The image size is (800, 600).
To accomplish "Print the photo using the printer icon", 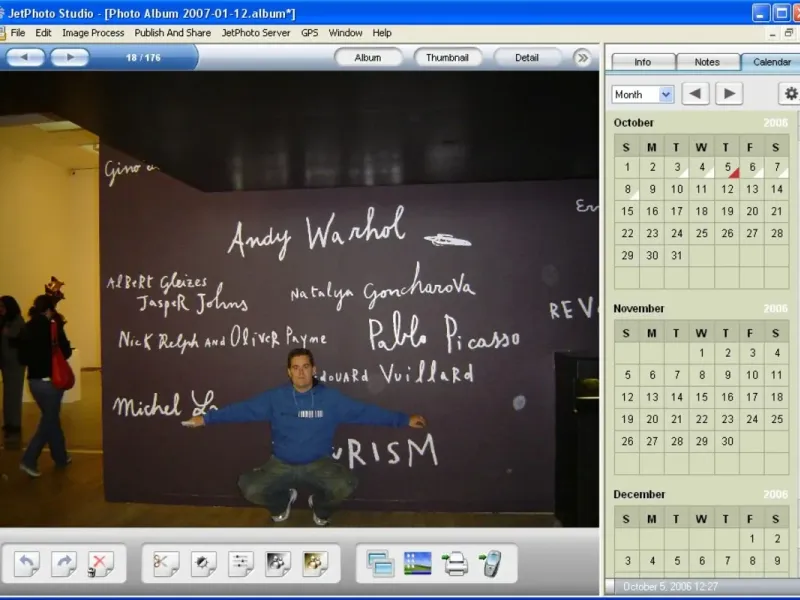I will tap(455, 564).
